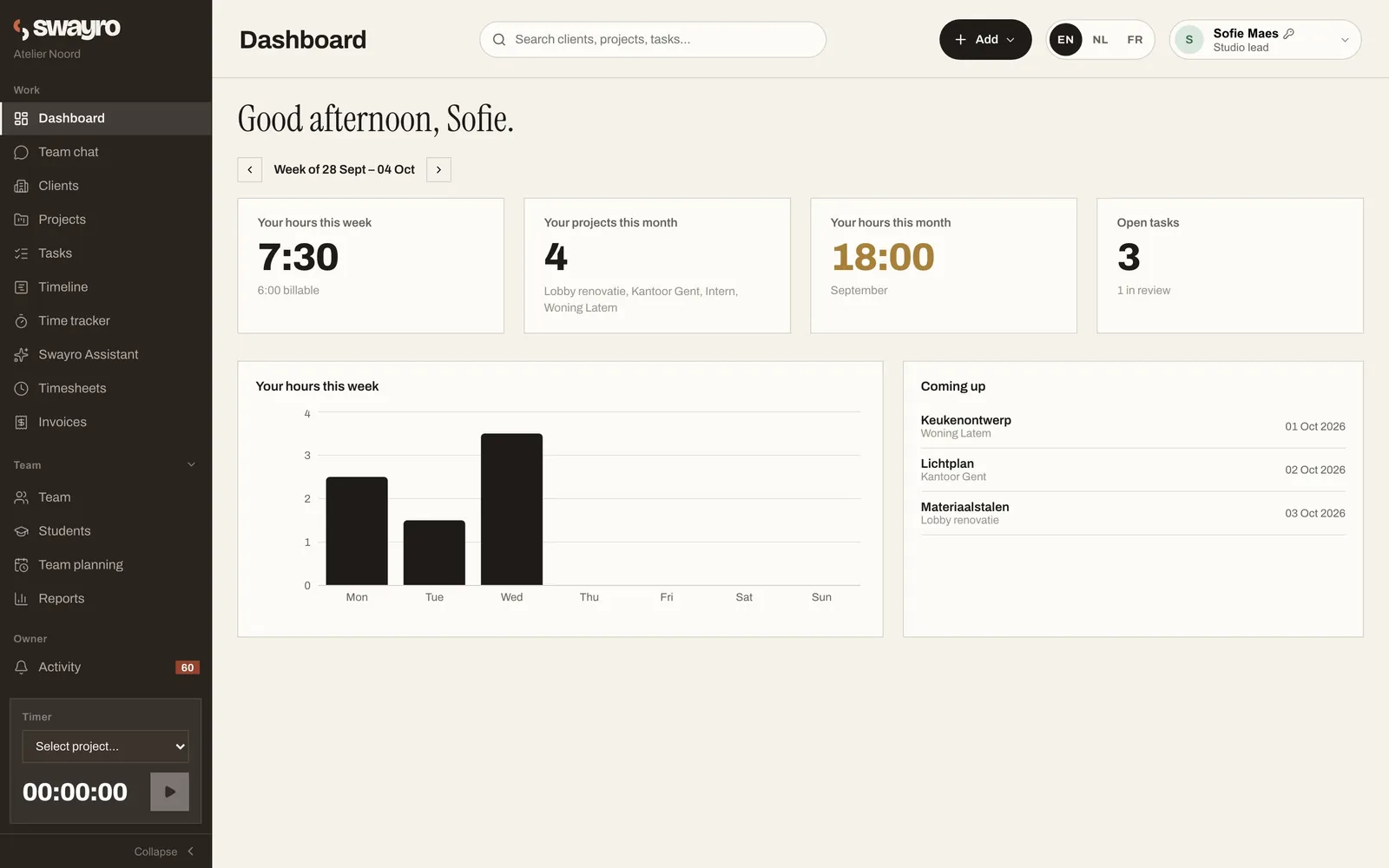
Task: Click the 'Your hours this month' 18:00 value
Action: tap(883, 257)
